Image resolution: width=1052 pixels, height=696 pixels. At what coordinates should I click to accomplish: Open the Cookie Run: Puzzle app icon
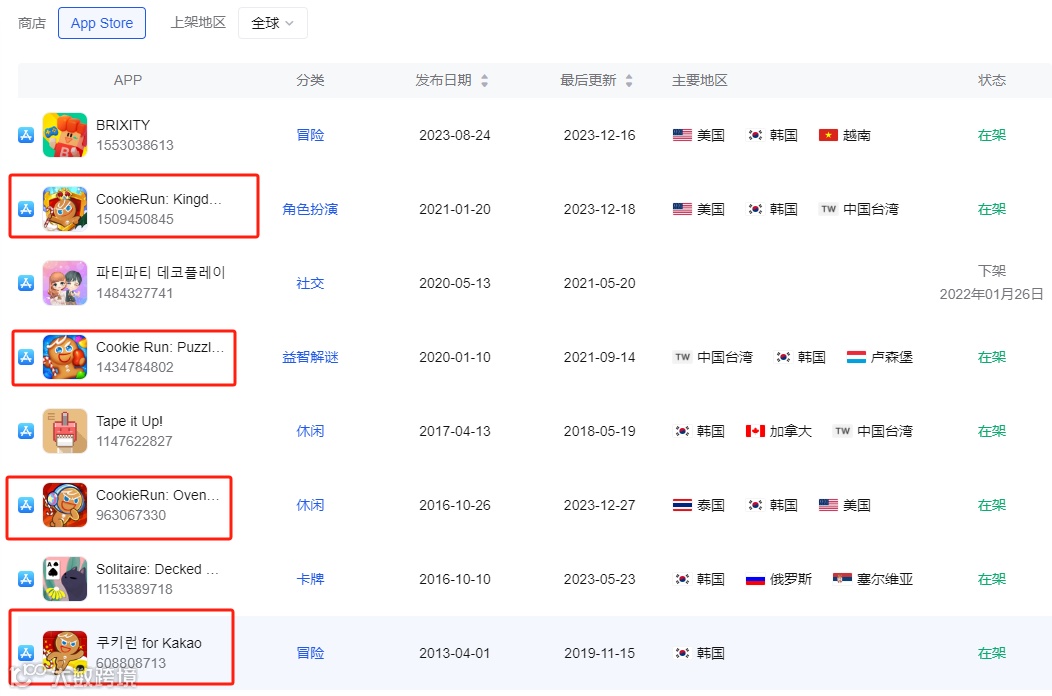[x=65, y=357]
